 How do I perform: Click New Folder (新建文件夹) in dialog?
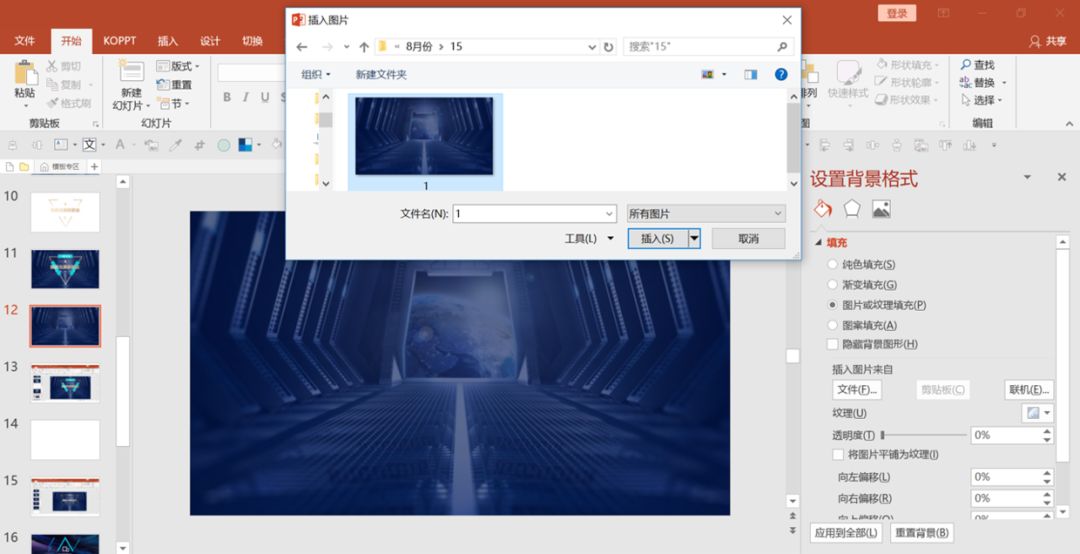[381, 74]
